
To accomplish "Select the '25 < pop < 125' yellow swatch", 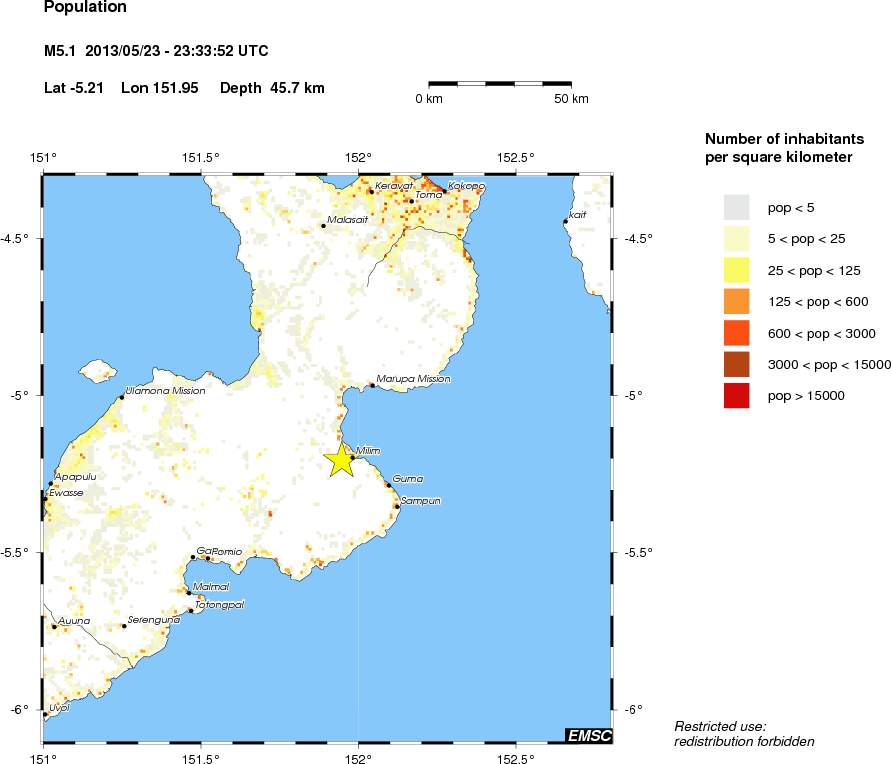I will click(x=736, y=270).
